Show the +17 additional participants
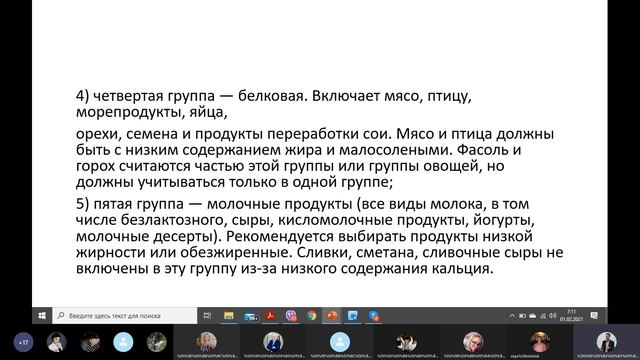The width and height of the screenshot is (640, 360). pyautogui.click(x=23, y=342)
